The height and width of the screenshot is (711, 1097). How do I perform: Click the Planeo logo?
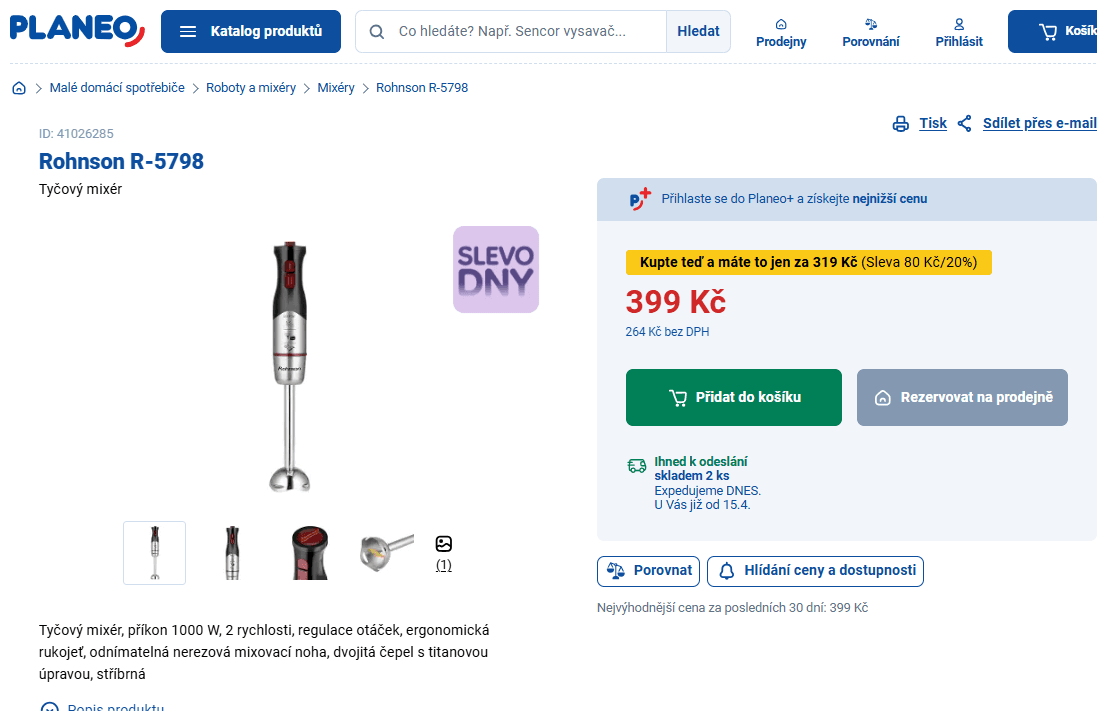[x=77, y=30]
